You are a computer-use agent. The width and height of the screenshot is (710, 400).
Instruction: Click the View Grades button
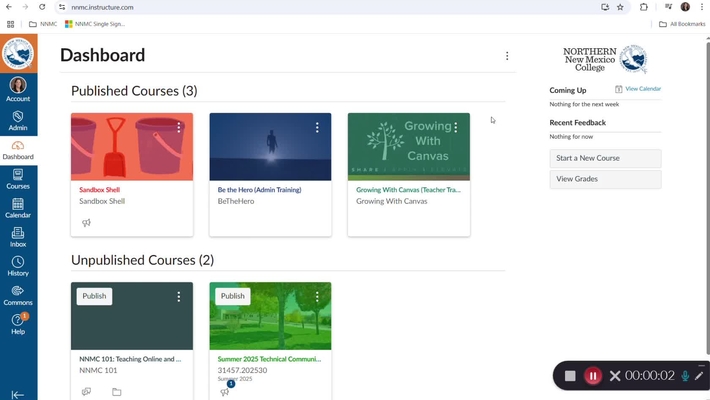point(605,179)
